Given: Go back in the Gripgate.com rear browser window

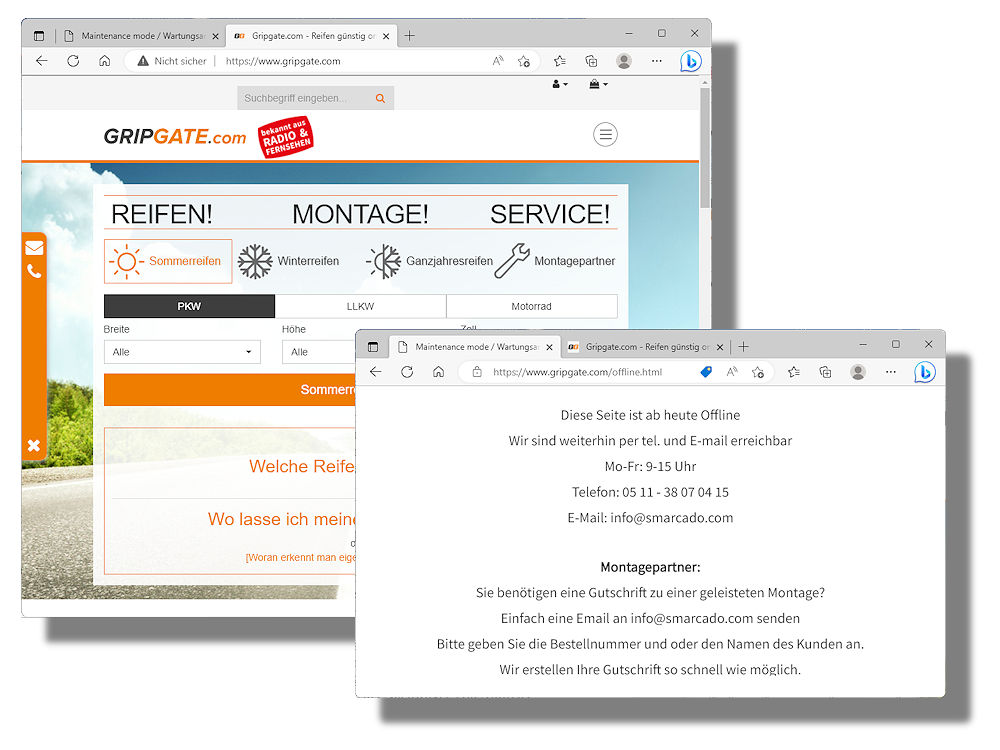Looking at the screenshot, I should click(42, 61).
